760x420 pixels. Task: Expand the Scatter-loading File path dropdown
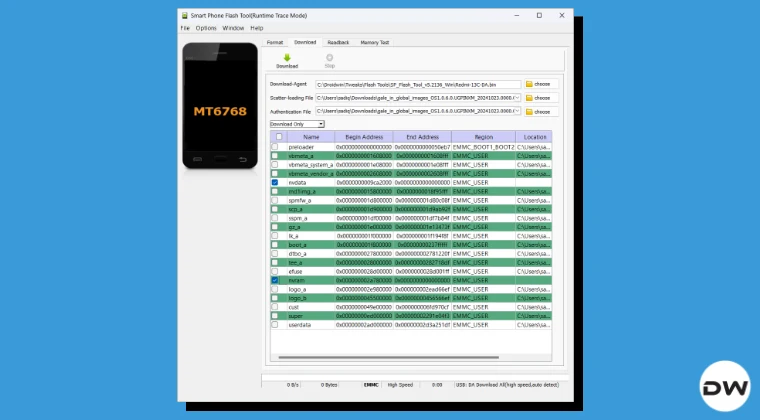(517, 98)
